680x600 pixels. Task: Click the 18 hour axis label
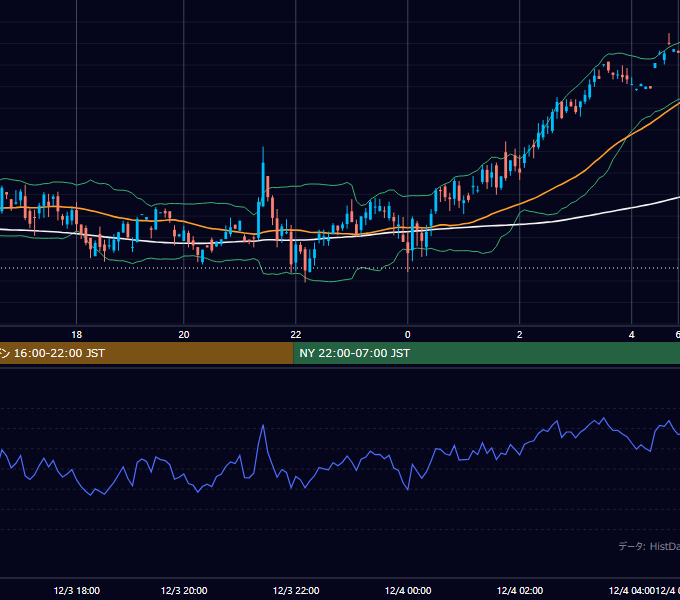click(x=76, y=335)
